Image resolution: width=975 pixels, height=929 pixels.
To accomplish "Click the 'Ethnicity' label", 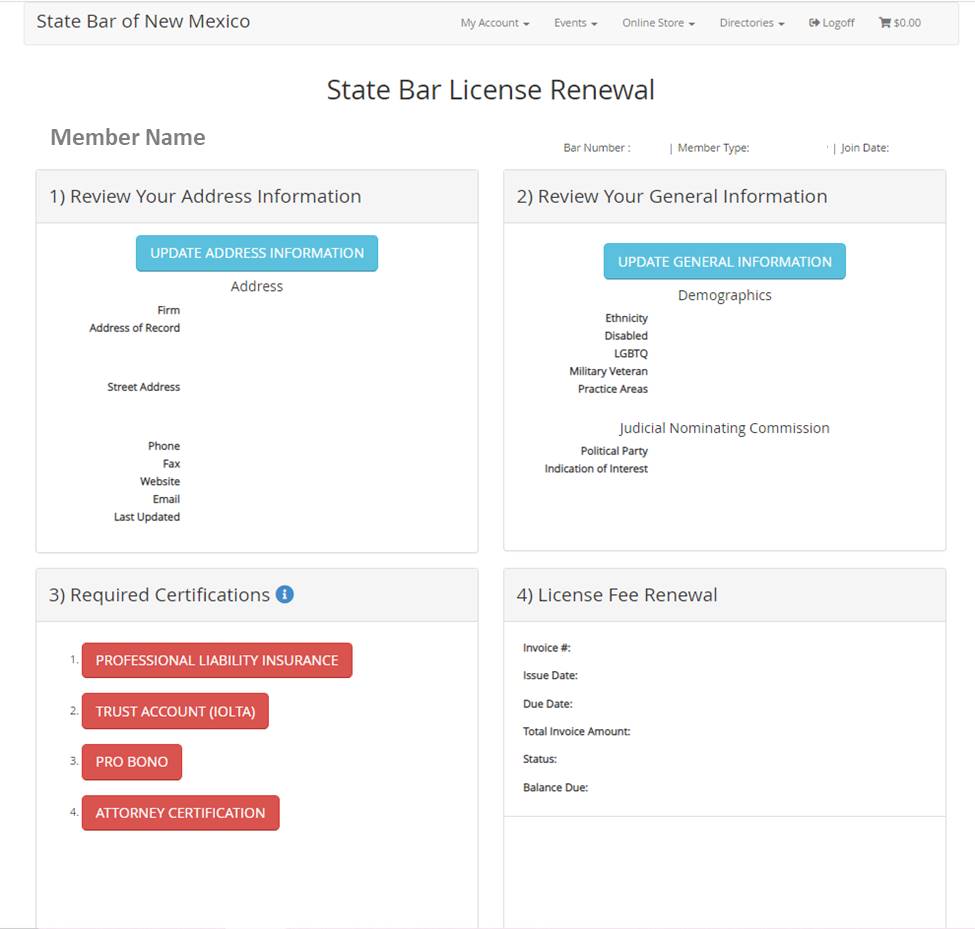I will 626,318.
